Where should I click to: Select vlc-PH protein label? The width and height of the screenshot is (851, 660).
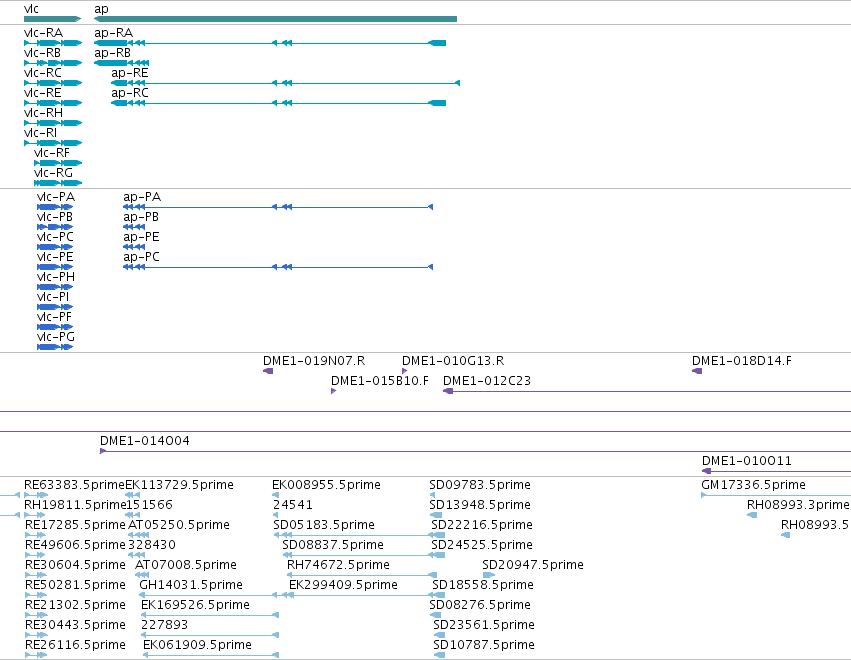56,277
